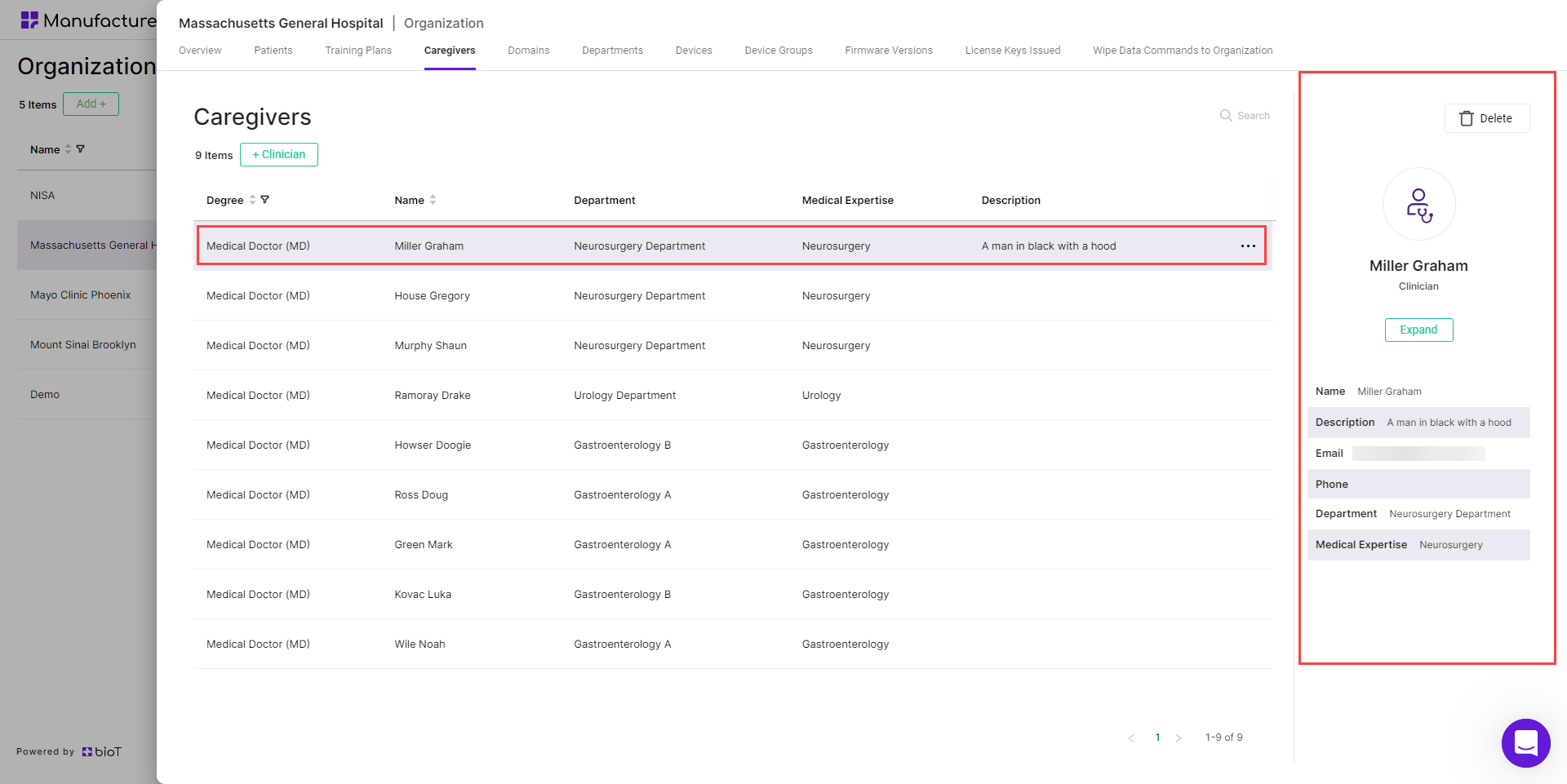The height and width of the screenshot is (784, 1567).
Task: Sort Organization list by Name arrows
Action: click(68, 149)
